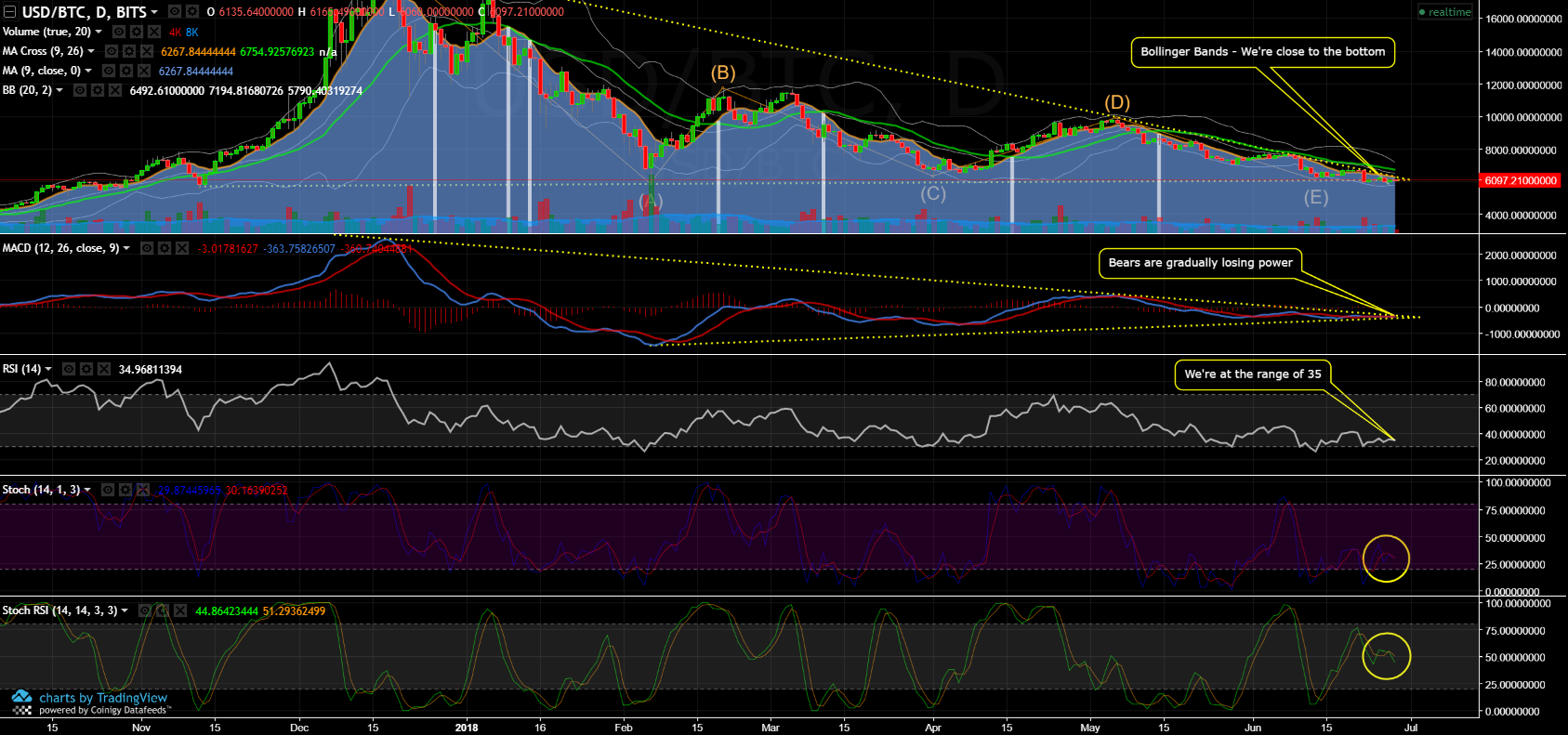Open the MA (9, close, 0) dropdown

click(x=89, y=71)
